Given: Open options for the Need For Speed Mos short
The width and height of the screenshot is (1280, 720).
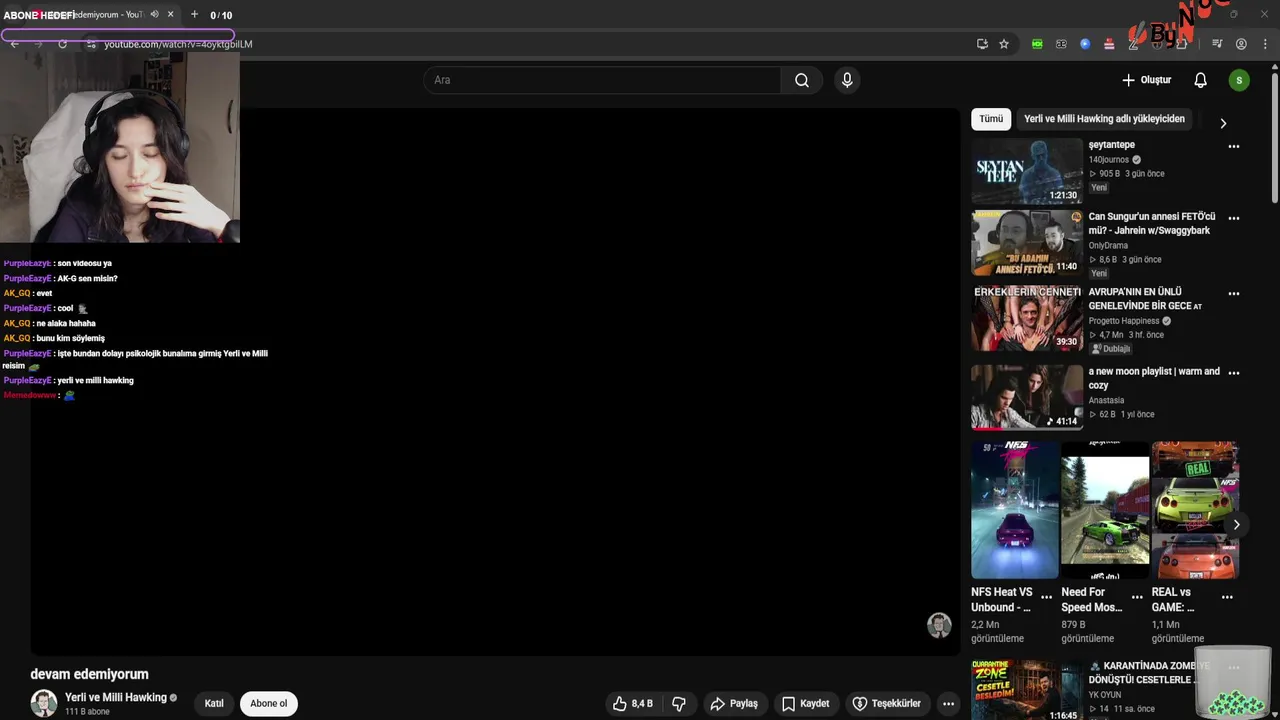Looking at the screenshot, I should click(1137, 597).
